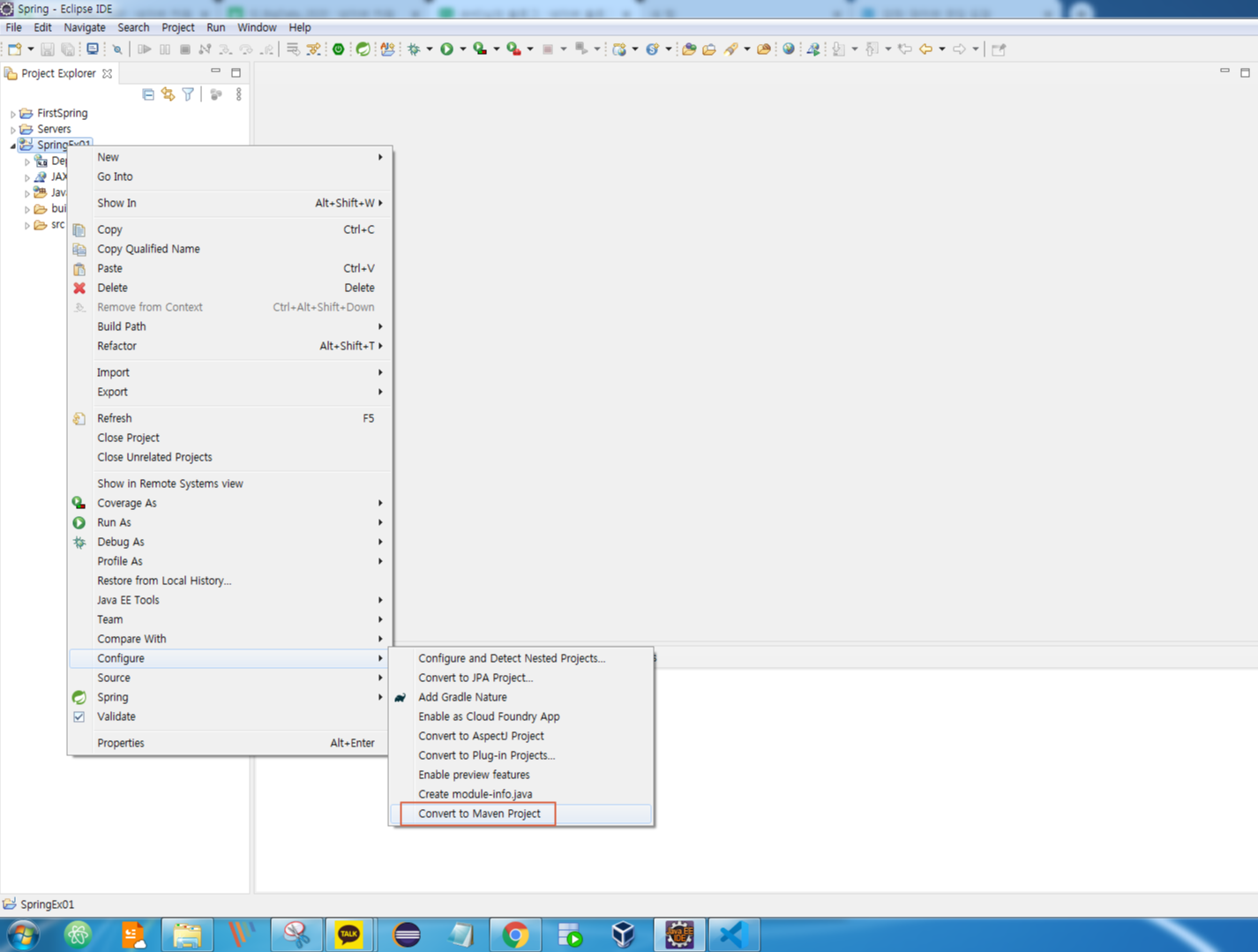The width and height of the screenshot is (1258, 952).
Task: Click the Coverage run toolbar icon
Action: point(480,49)
